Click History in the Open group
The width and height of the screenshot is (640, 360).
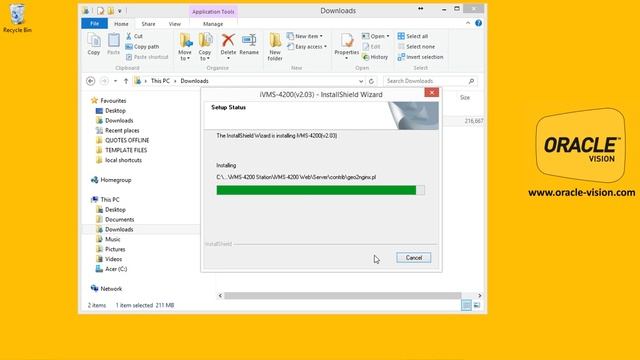click(375, 57)
